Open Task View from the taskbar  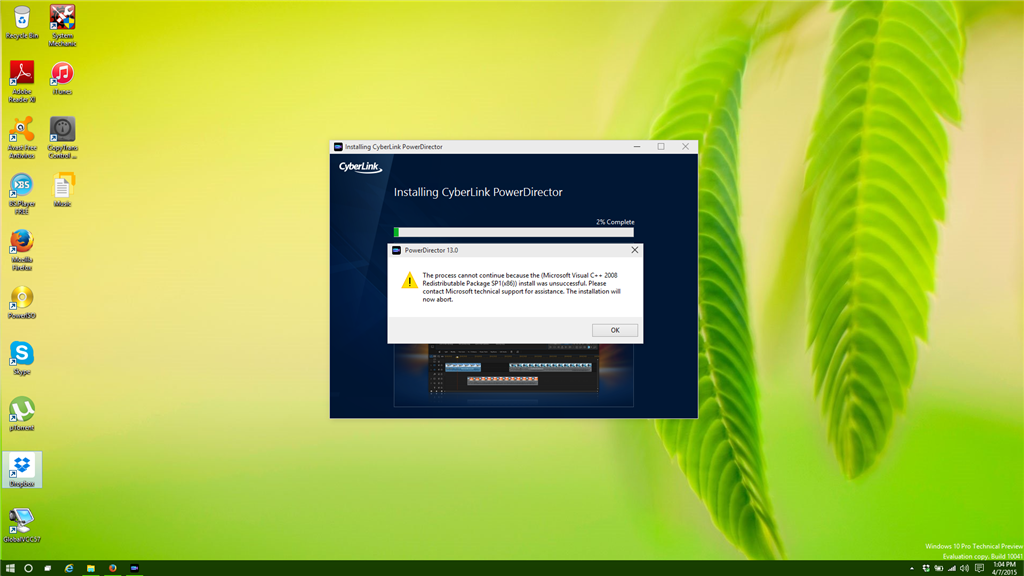coord(48,568)
